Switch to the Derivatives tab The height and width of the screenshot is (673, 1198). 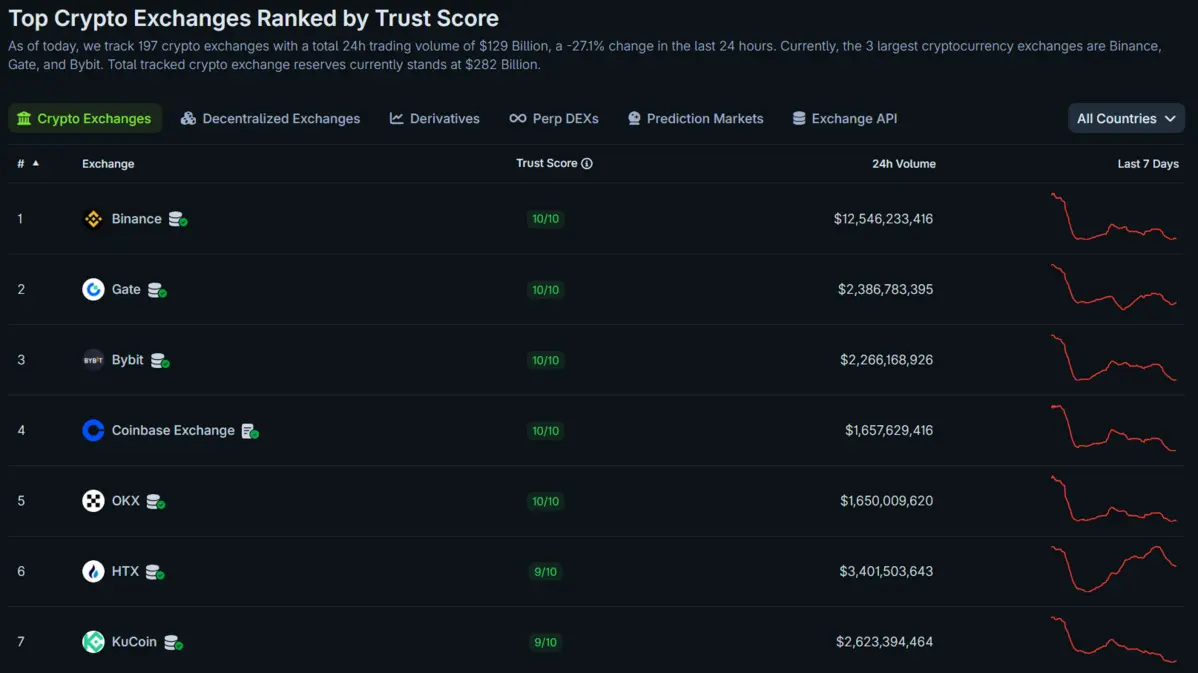tap(434, 118)
